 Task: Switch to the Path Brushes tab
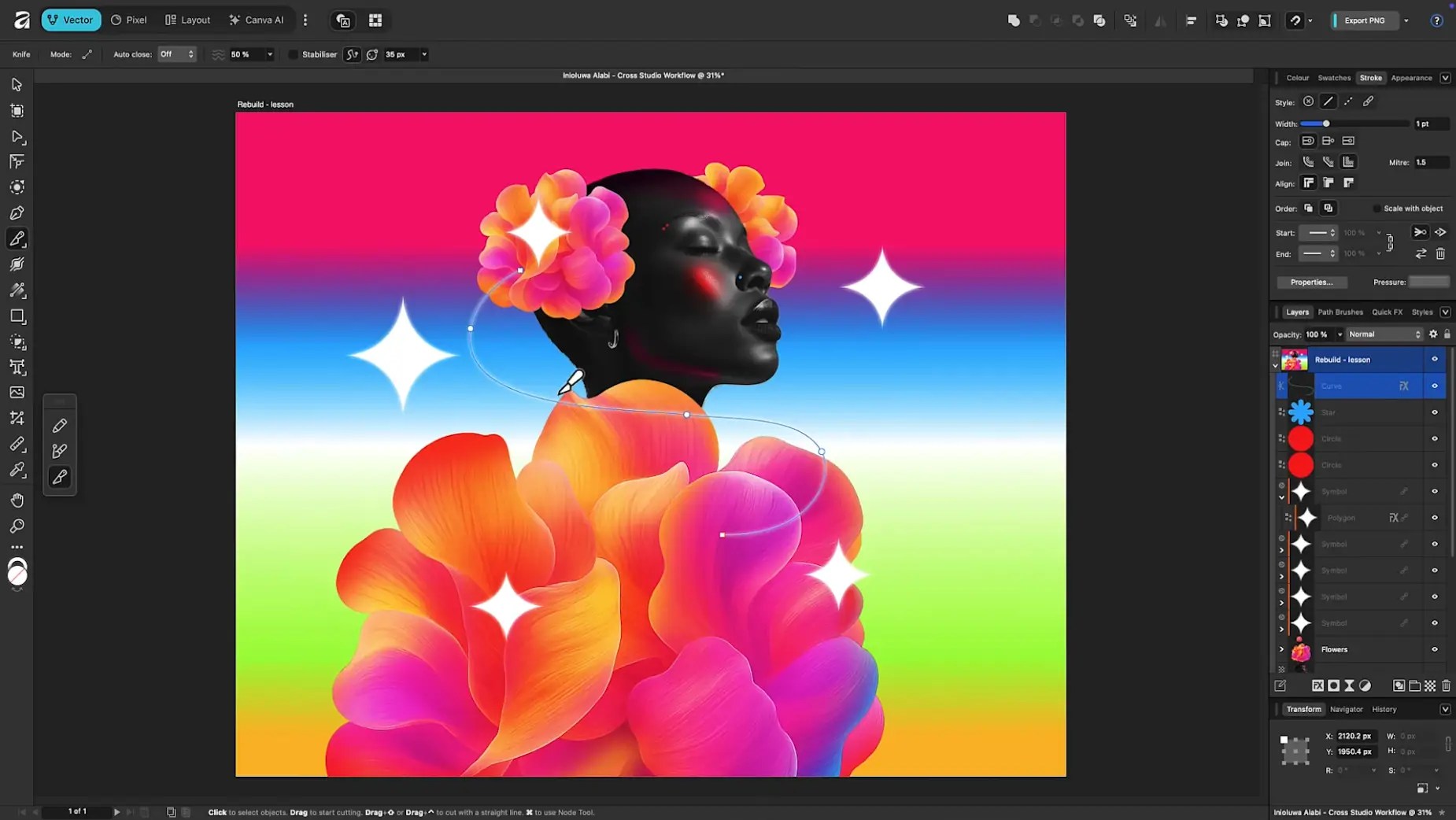(1340, 312)
